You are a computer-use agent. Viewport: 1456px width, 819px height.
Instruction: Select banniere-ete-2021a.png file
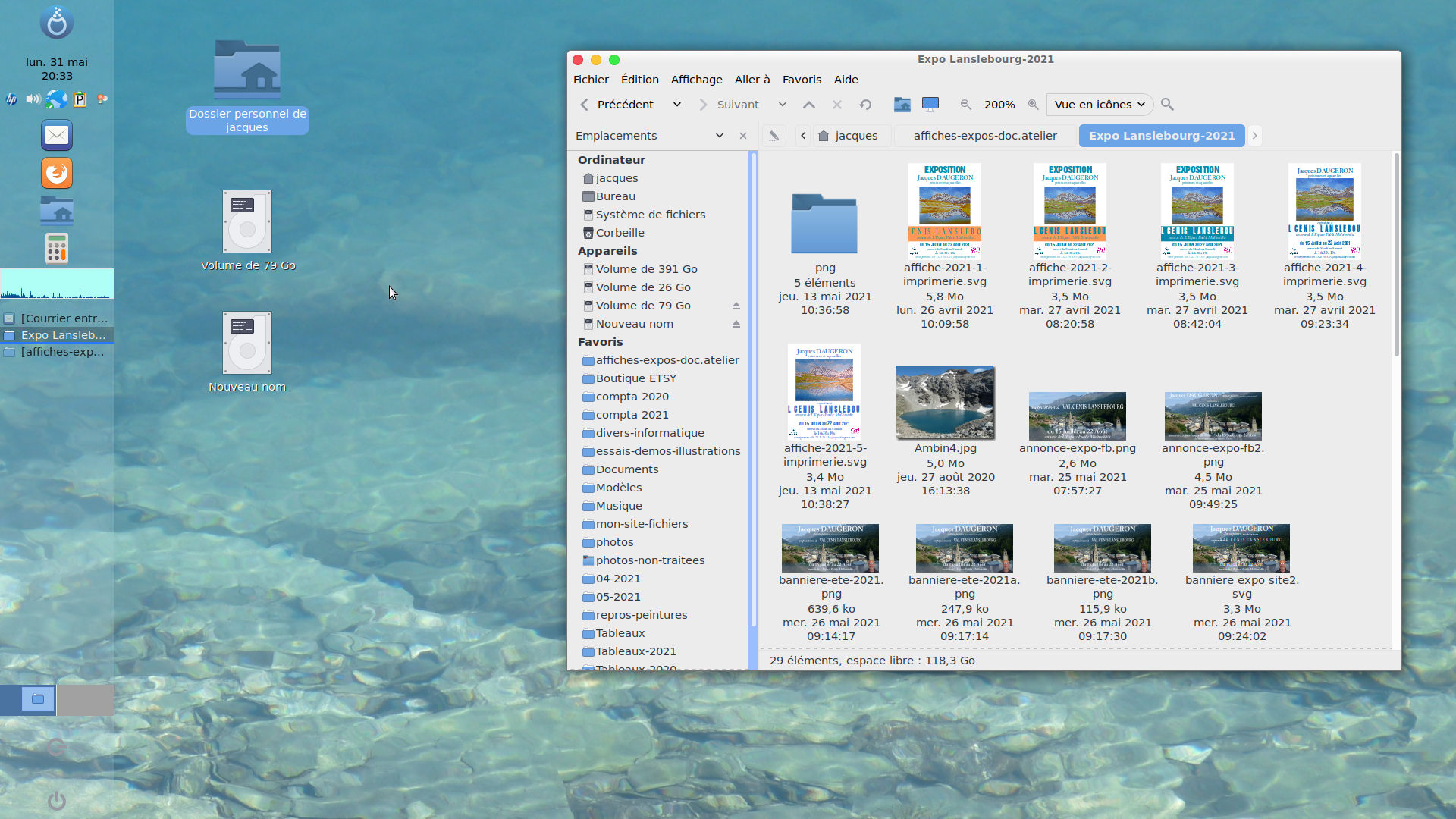964,548
